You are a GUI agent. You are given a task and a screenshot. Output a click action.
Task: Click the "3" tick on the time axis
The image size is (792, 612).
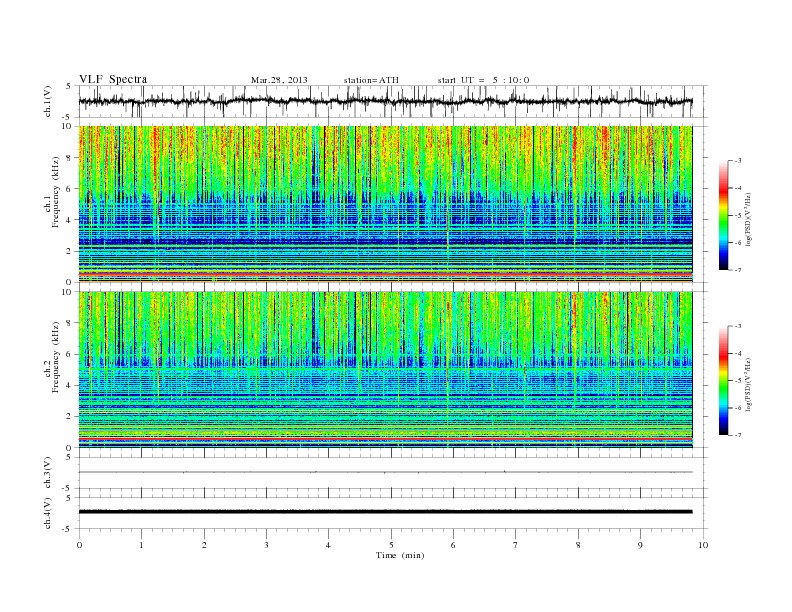coord(266,545)
